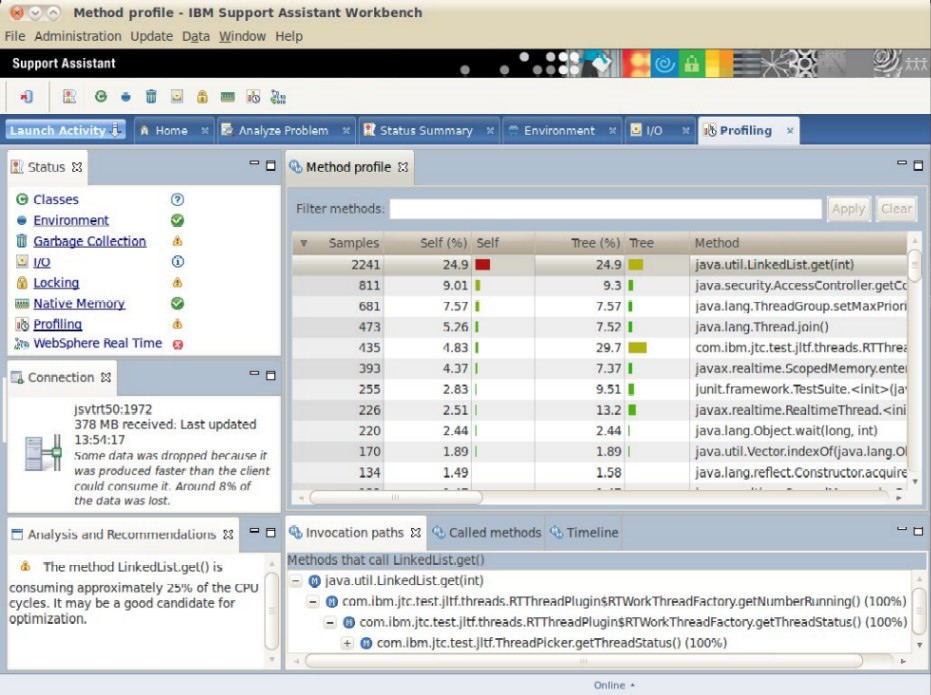Click the WebSphere Real Time toolbar icon

pos(278,96)
